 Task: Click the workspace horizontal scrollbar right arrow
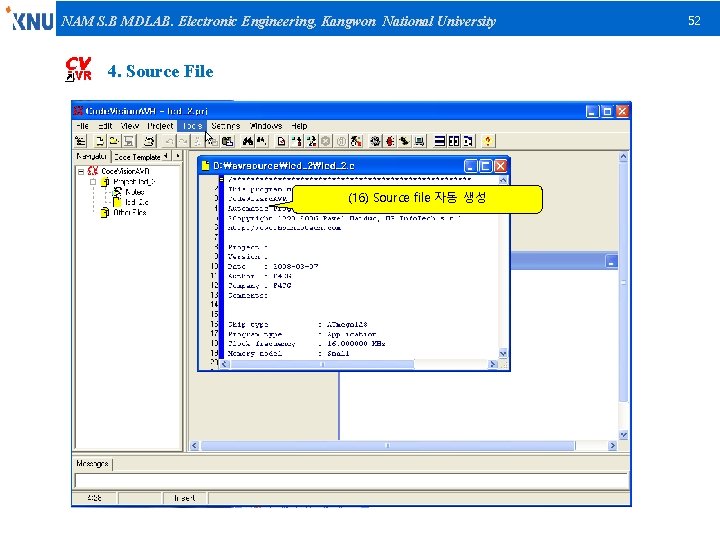612,445
